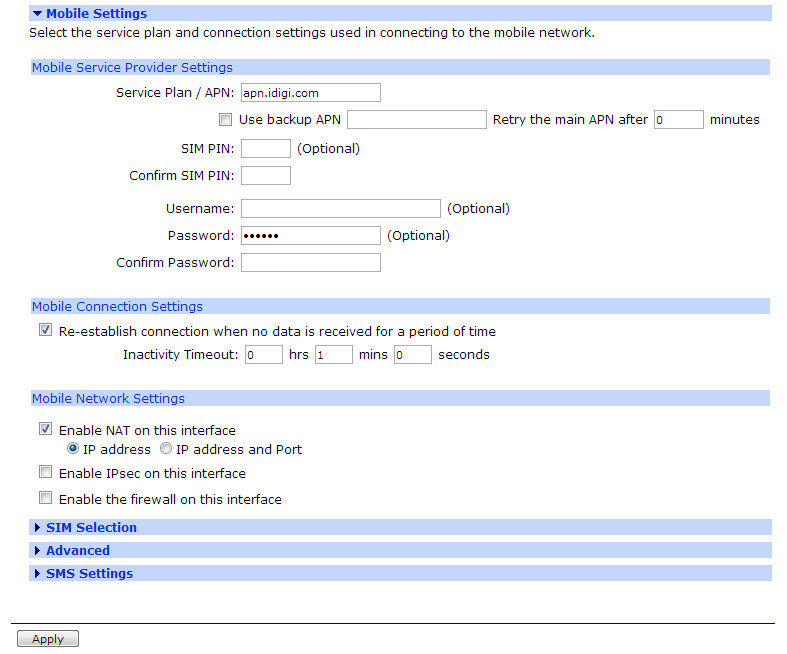Expand the SMS Settings section

click(88, 573)
